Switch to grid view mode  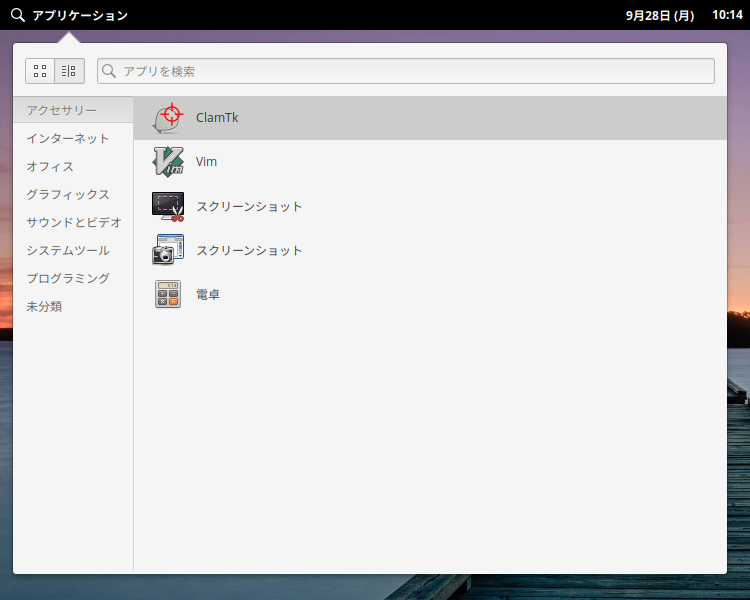click(40, 71)
